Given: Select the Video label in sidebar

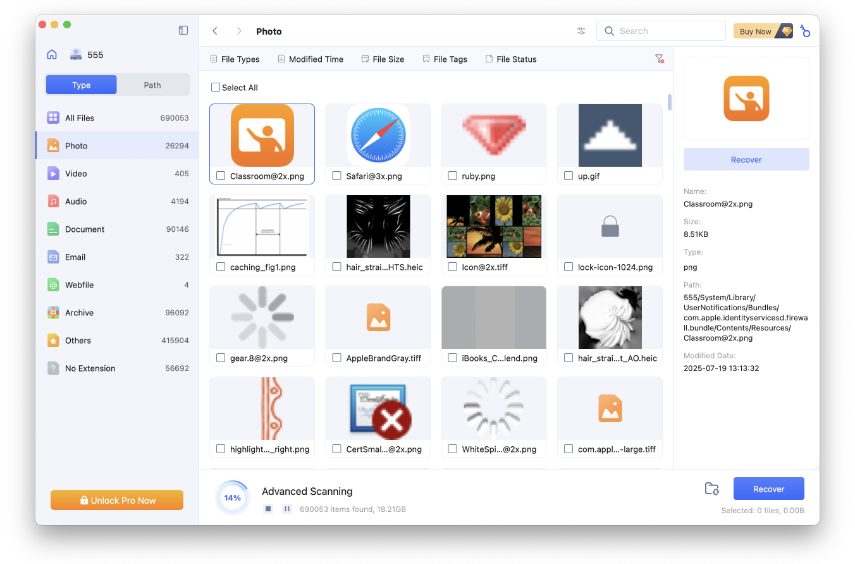Looking at the screenshot, I should coord(76,173).
